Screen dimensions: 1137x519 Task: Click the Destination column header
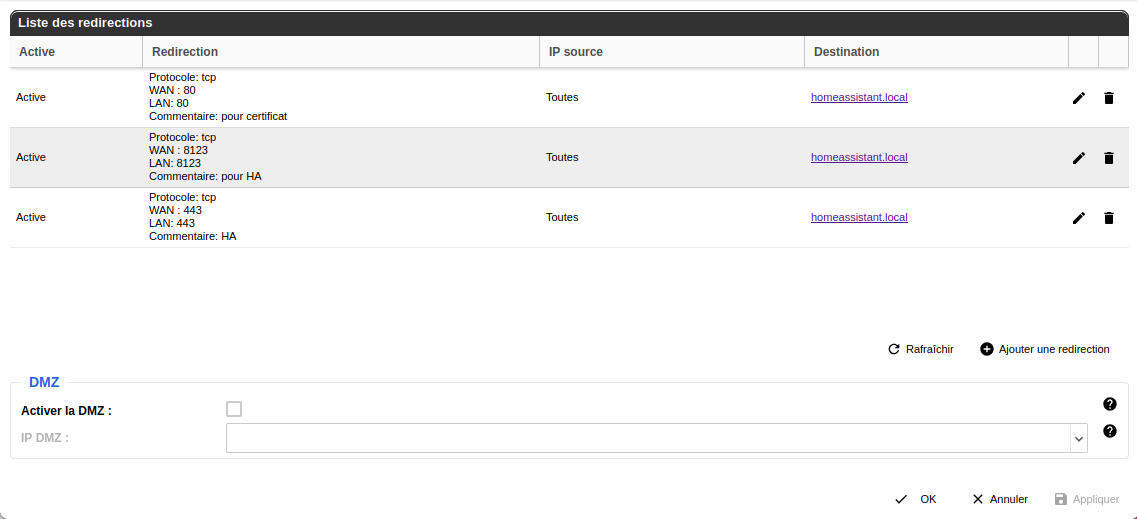(x=846, y=52)
